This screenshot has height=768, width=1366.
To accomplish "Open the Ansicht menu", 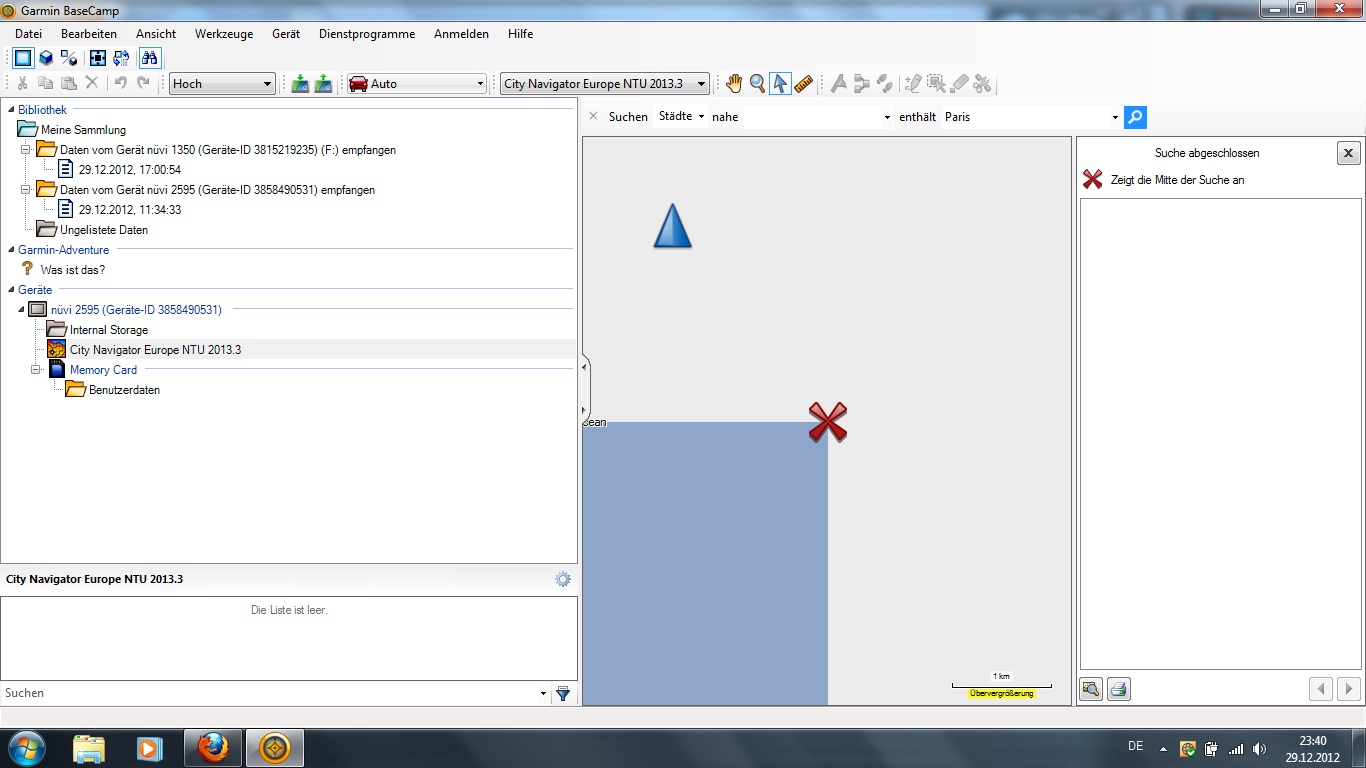I will coord(156,34).
